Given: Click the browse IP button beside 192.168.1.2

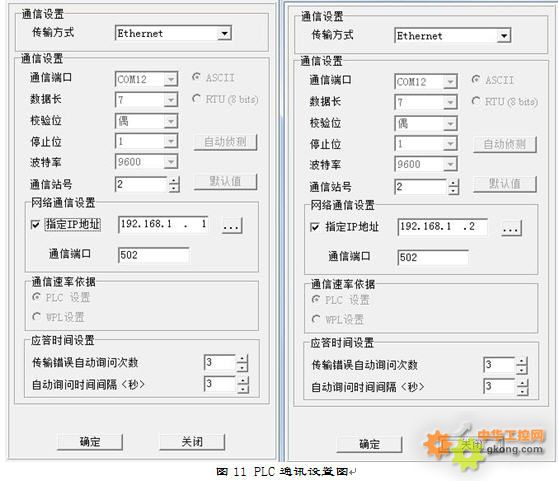Looking at the screenshot, I should point(511,228).
